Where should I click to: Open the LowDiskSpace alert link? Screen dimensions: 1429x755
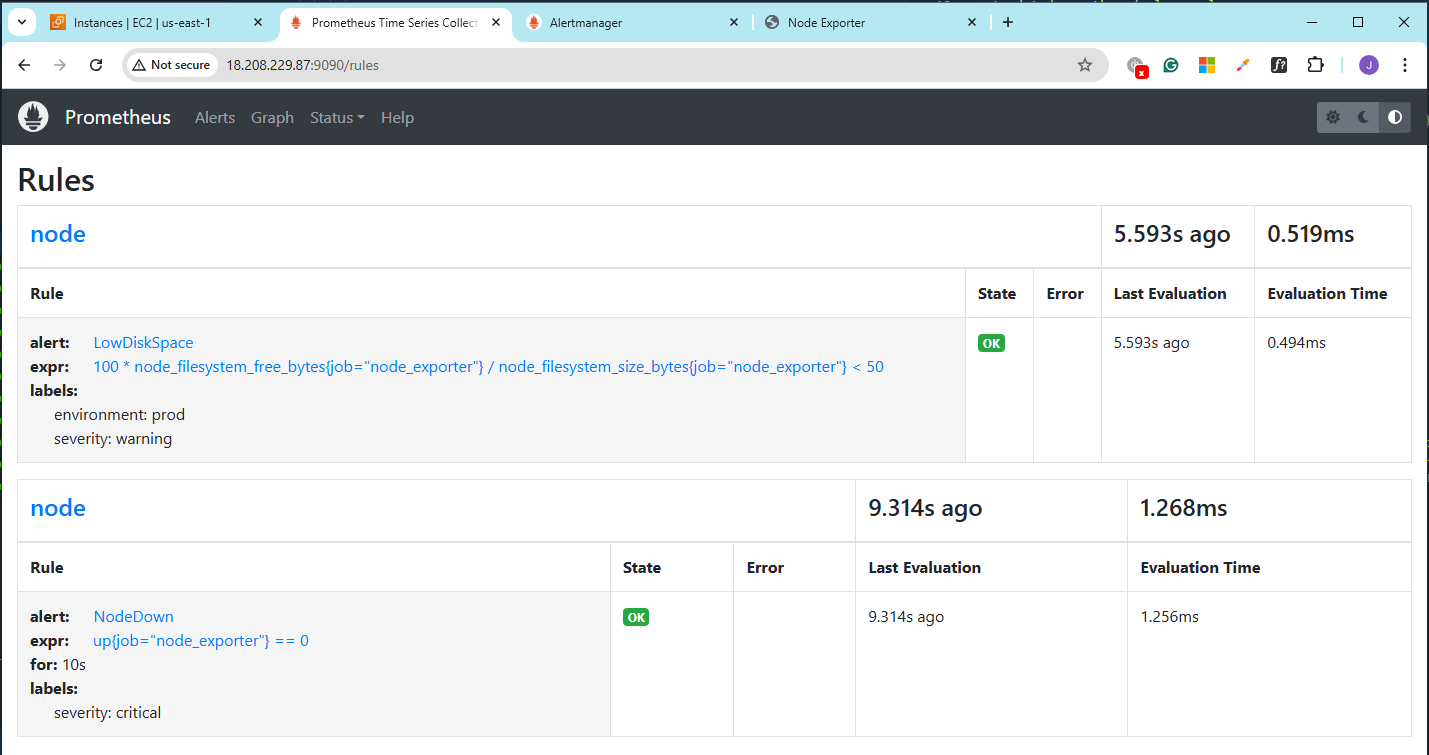click(x=143, y=343)
